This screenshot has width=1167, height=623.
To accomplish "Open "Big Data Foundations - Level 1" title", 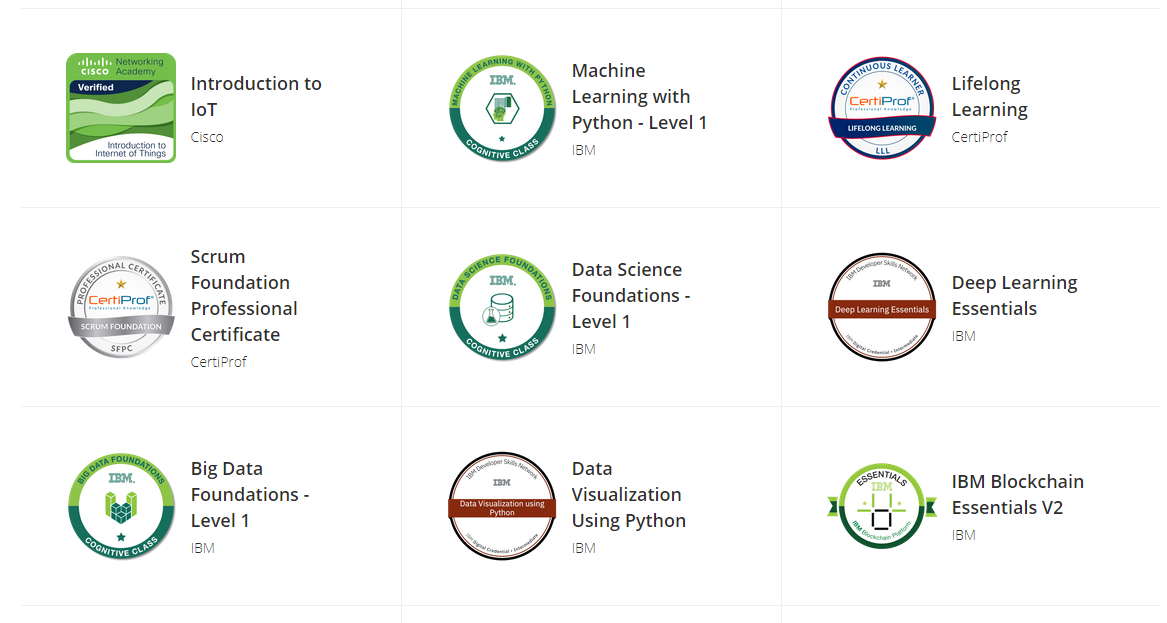I will 249,494.
